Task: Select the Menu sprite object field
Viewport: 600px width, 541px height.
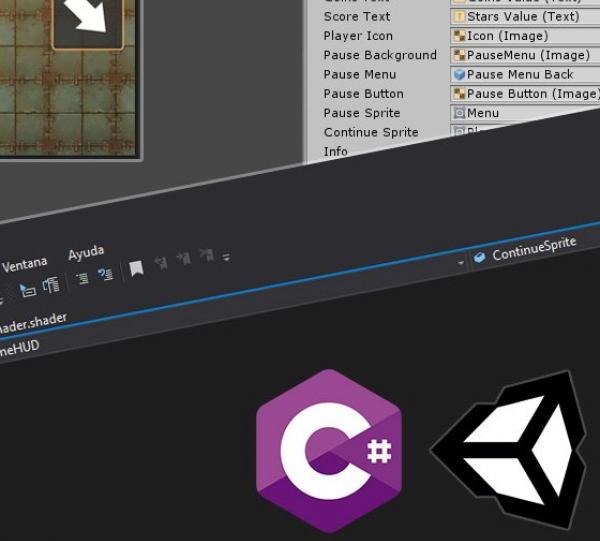Action: point(525,112)
